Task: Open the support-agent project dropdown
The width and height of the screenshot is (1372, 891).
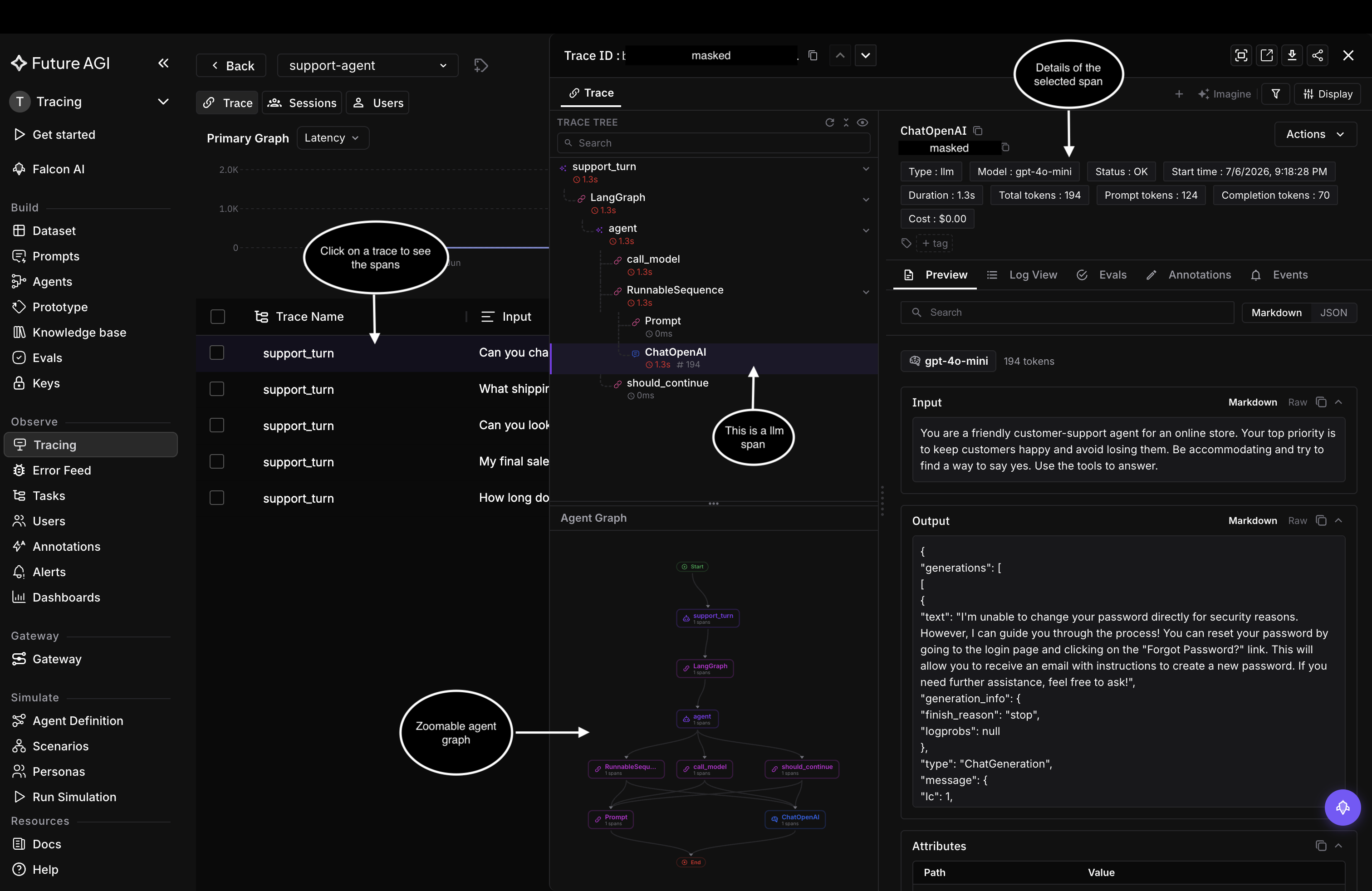Action: point(367,66)
